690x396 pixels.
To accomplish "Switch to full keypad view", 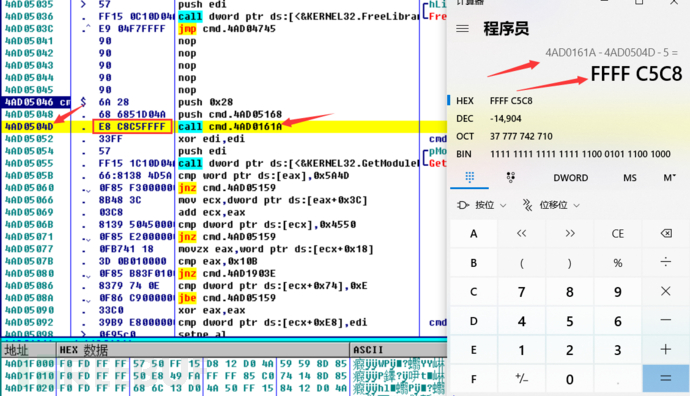I will click(x=470, y=177).
